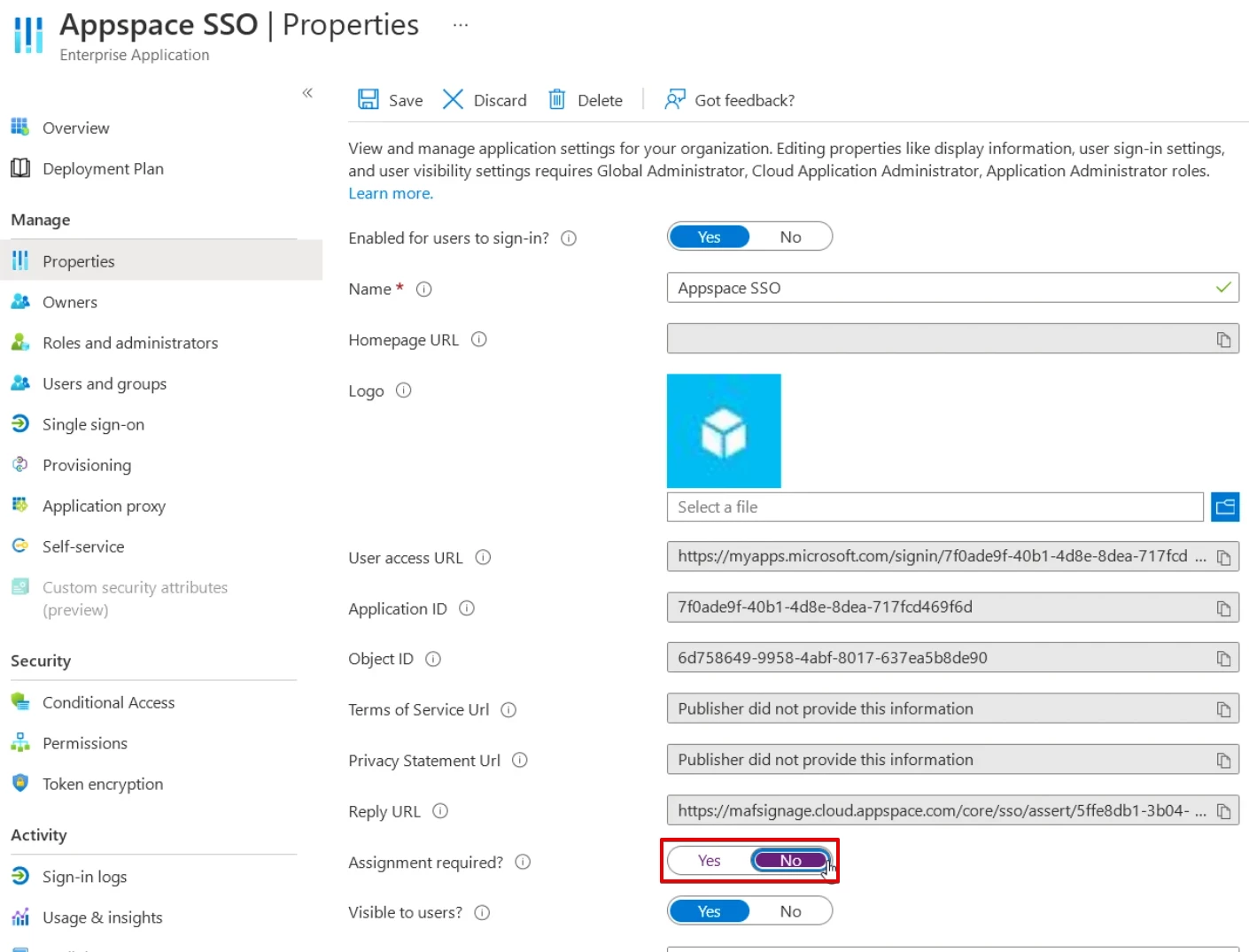Copy the Object ID value
The width and height of the screenshot is (1249, 952).
(x=1223, y=659)
